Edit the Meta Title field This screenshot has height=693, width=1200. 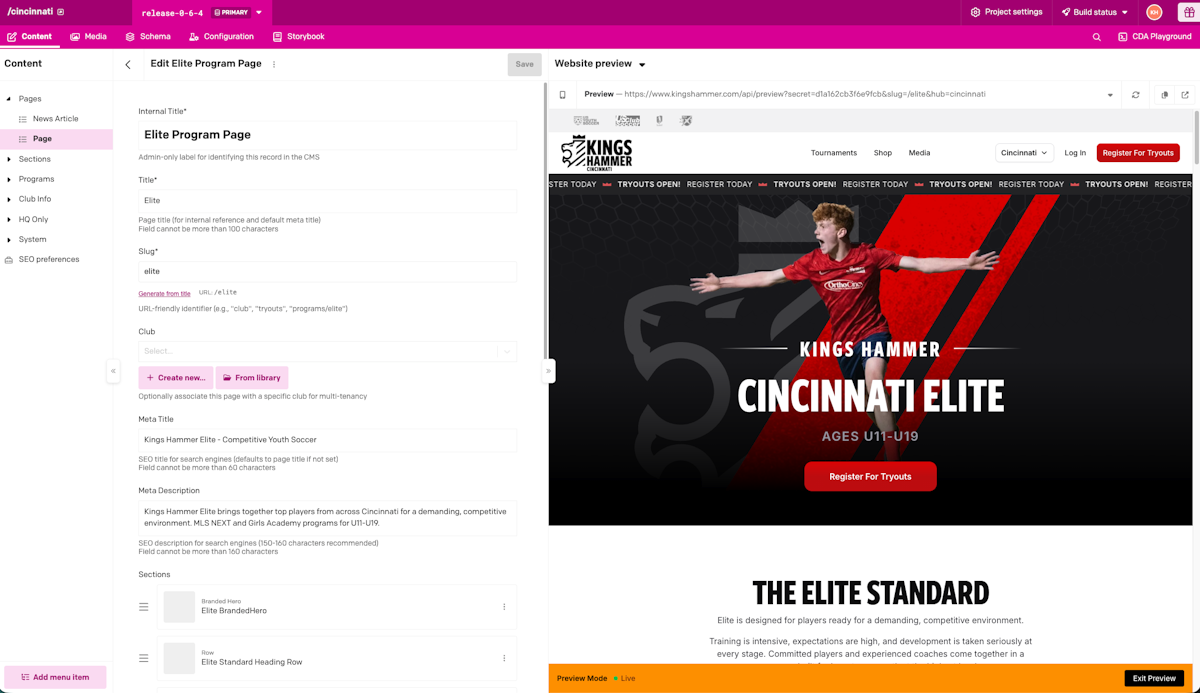click(327, 439)
